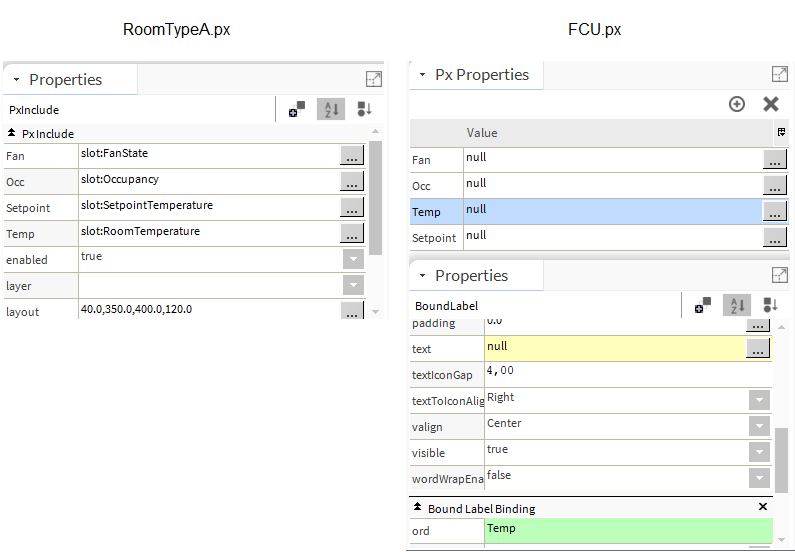Toggle alphabetical sort in PxInclude properties
795x552 pixels.
tap(330, 110)
